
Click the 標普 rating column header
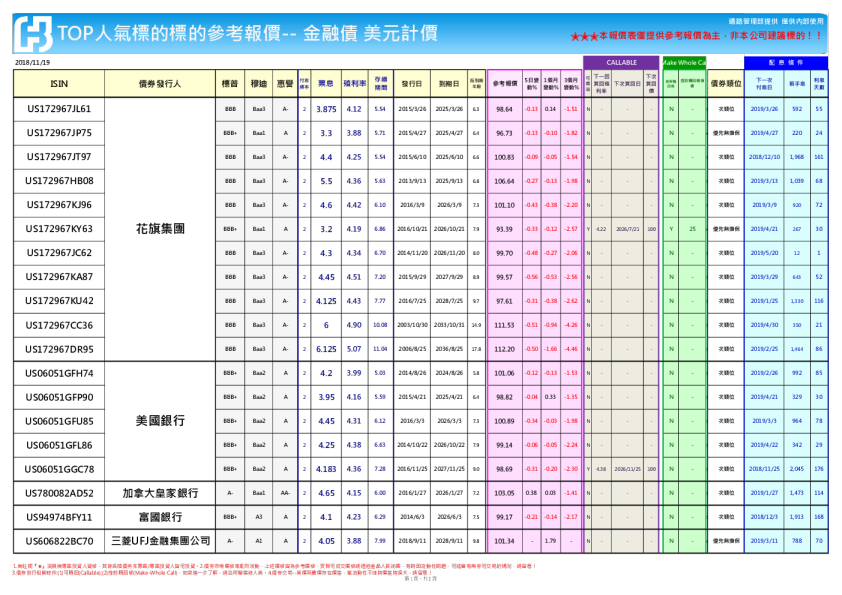[x=230, y=84]
